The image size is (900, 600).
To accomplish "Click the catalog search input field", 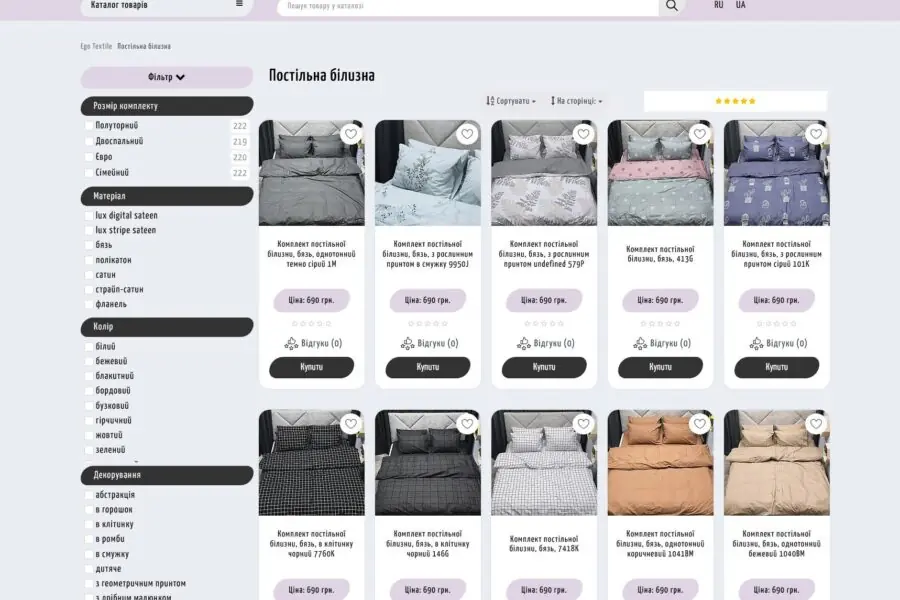I will [467, 6].
